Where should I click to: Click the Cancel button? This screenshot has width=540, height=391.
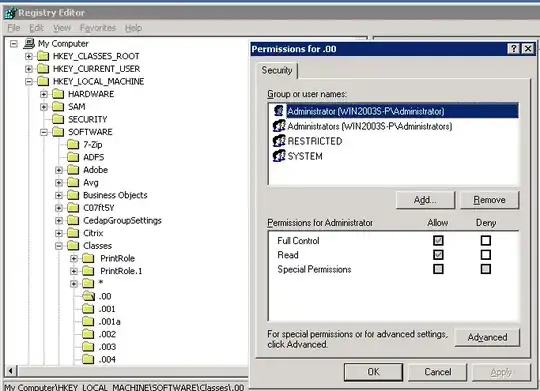[437, 372]
